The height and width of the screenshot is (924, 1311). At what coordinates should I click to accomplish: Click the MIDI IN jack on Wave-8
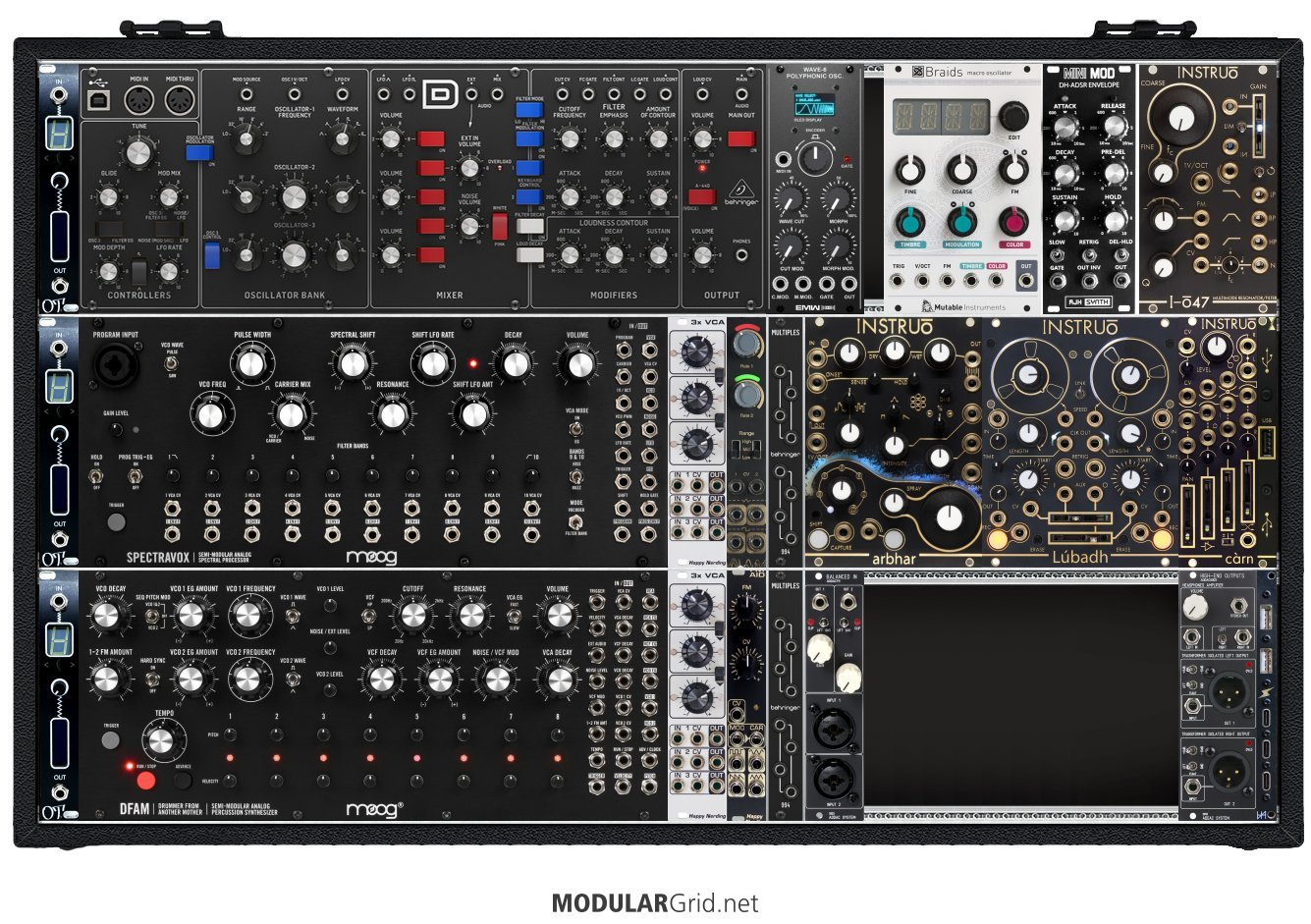(784, 159)
